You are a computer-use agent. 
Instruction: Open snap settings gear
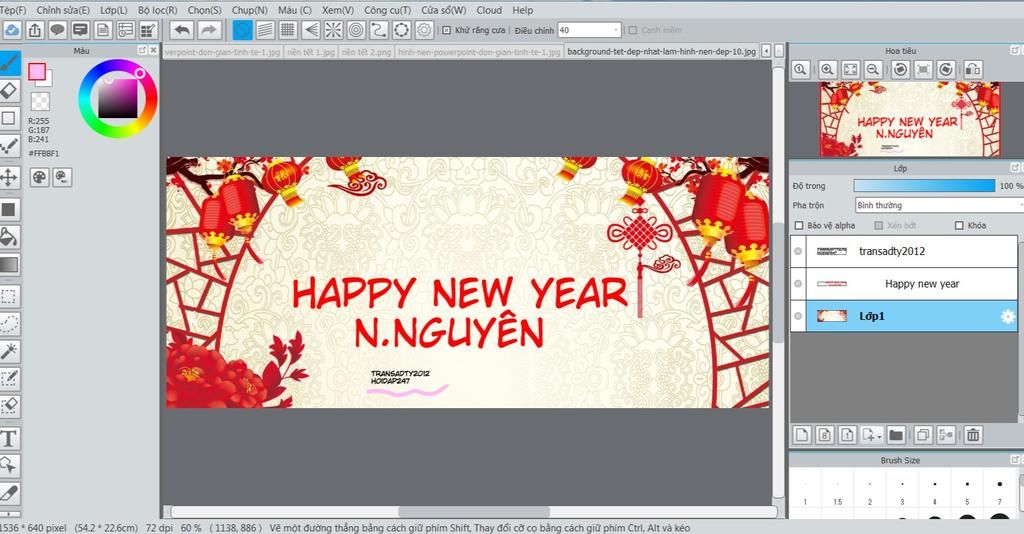pos(424,30)
